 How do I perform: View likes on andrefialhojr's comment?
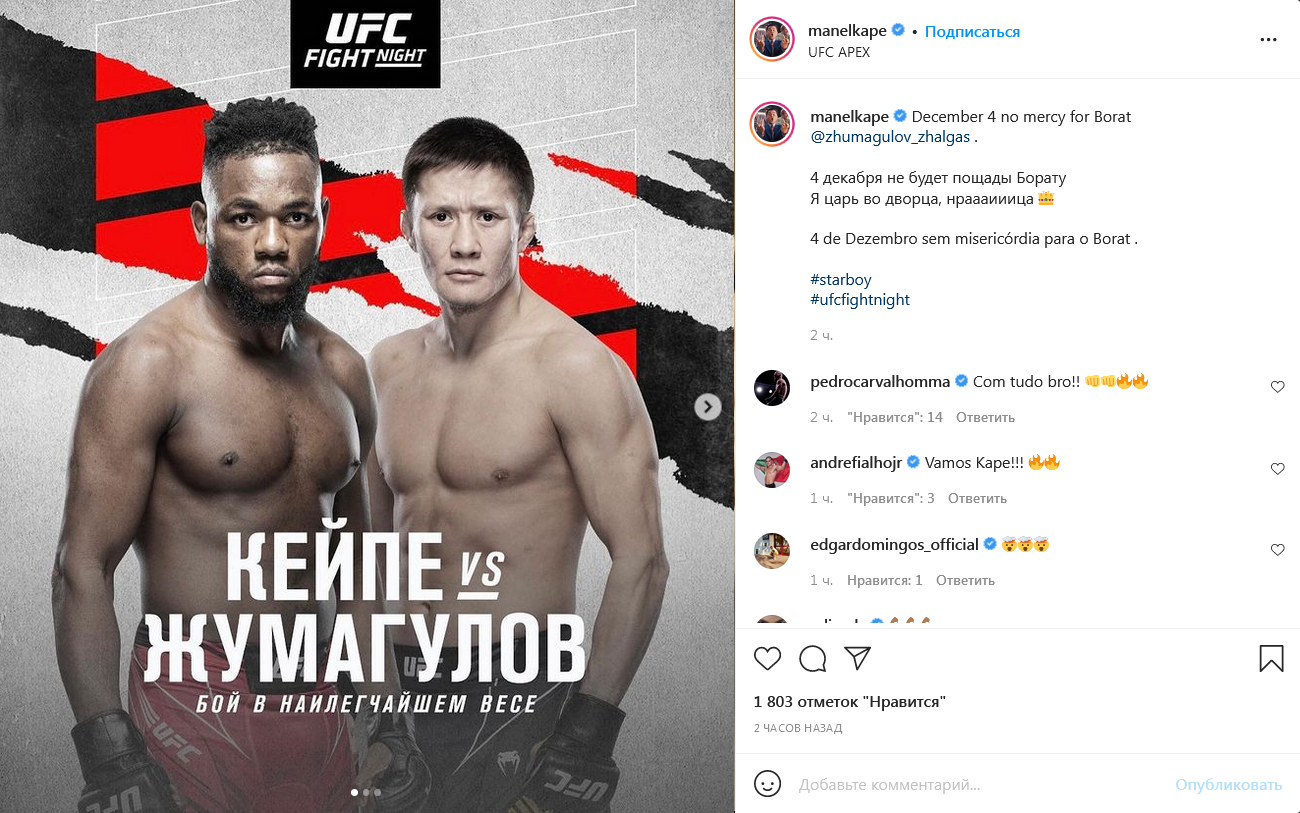(x=891, y=498)
